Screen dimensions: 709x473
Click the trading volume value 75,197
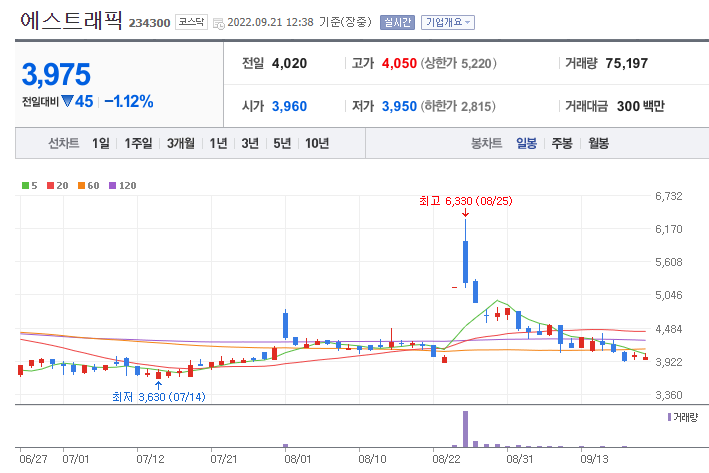pos(627,63)
